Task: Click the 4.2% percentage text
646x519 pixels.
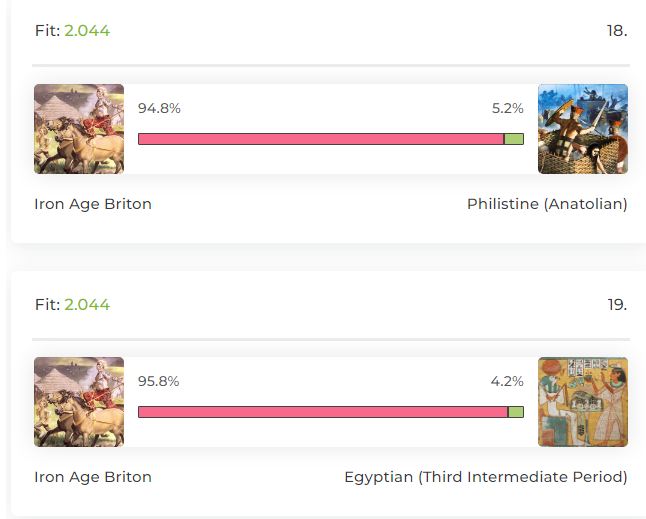Action: pos(507,381)
